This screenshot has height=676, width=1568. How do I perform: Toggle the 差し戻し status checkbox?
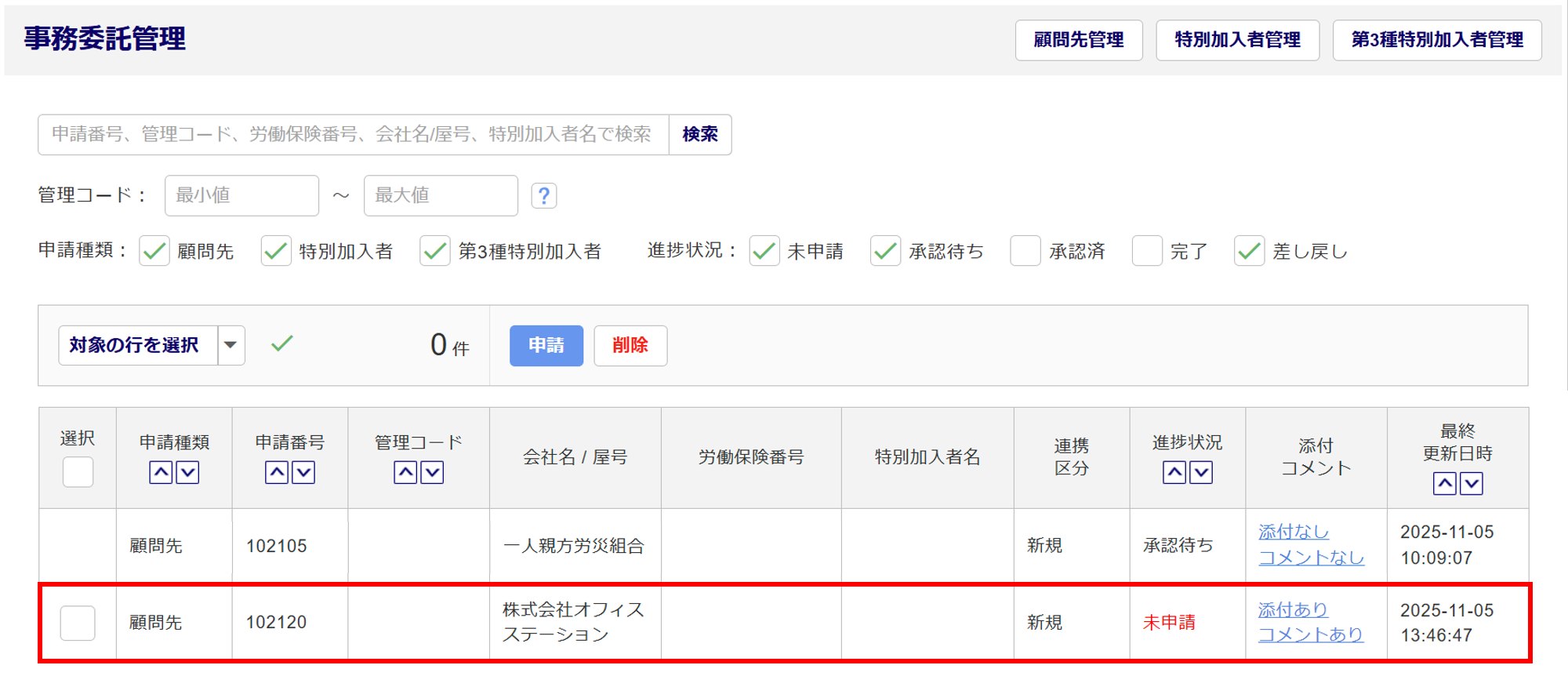pyautogui.click(x=1249, y=252)
